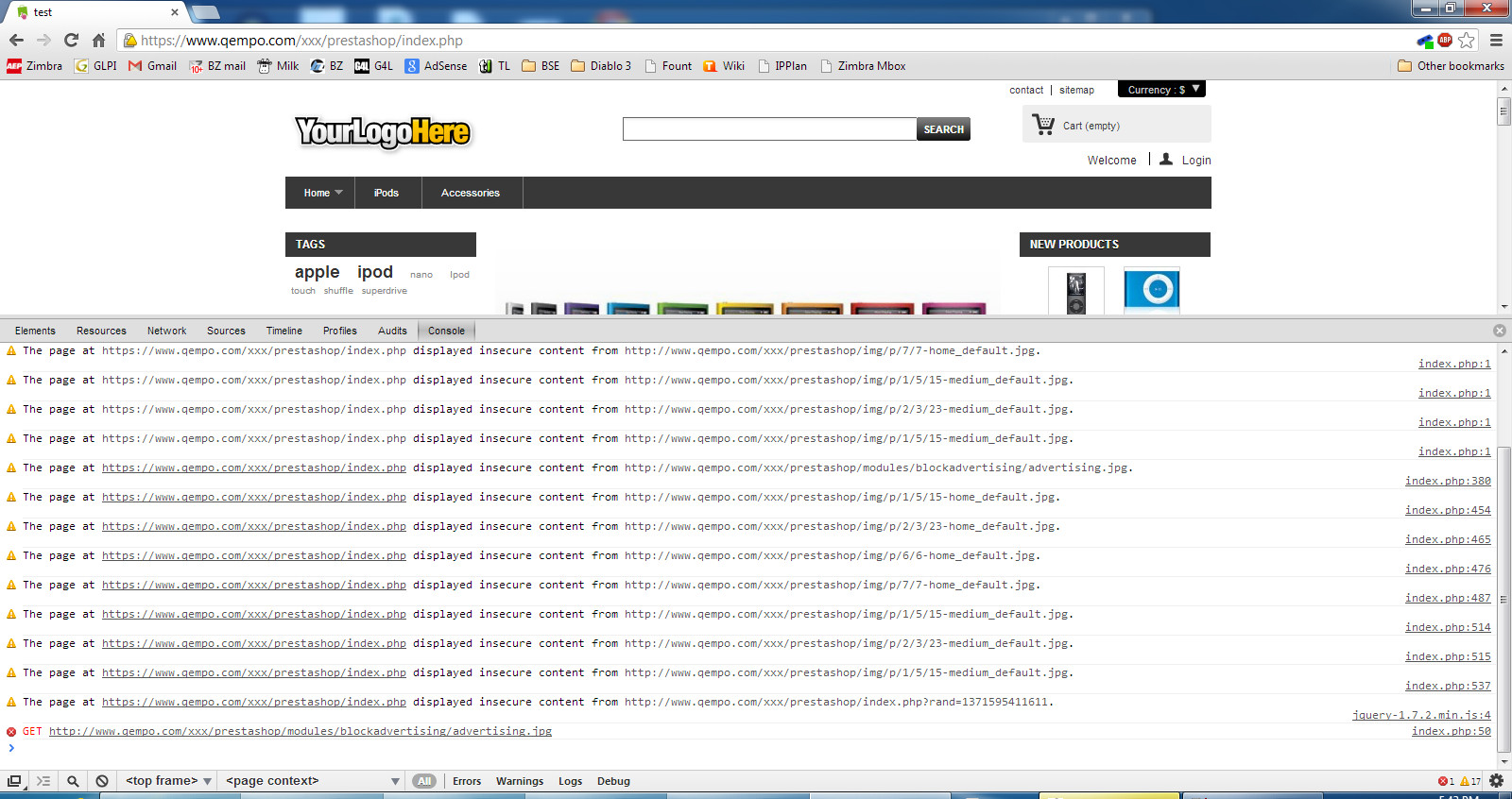Show console drawer toggle icon

[x=43, y=781]
